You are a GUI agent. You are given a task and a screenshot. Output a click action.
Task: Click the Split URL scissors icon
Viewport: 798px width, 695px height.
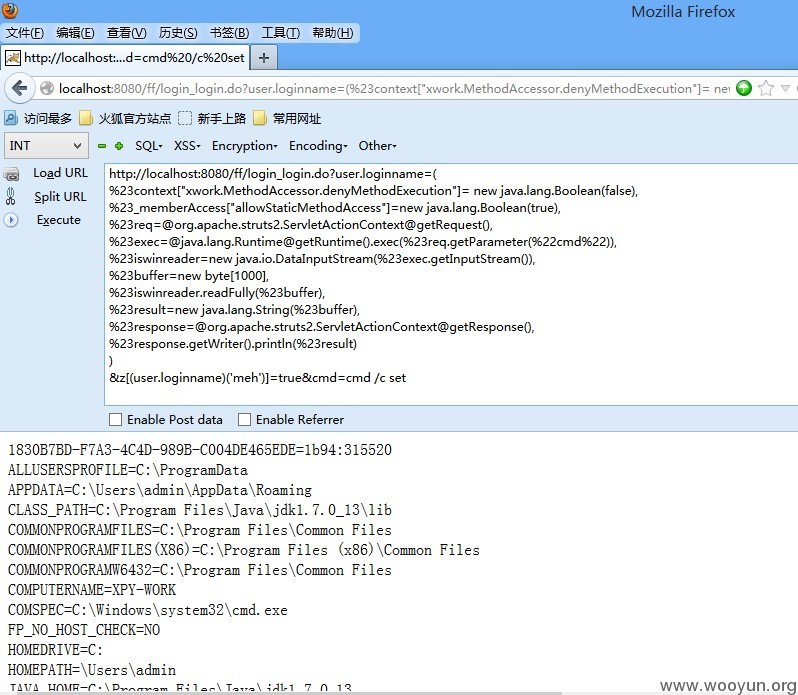[11, 197]
